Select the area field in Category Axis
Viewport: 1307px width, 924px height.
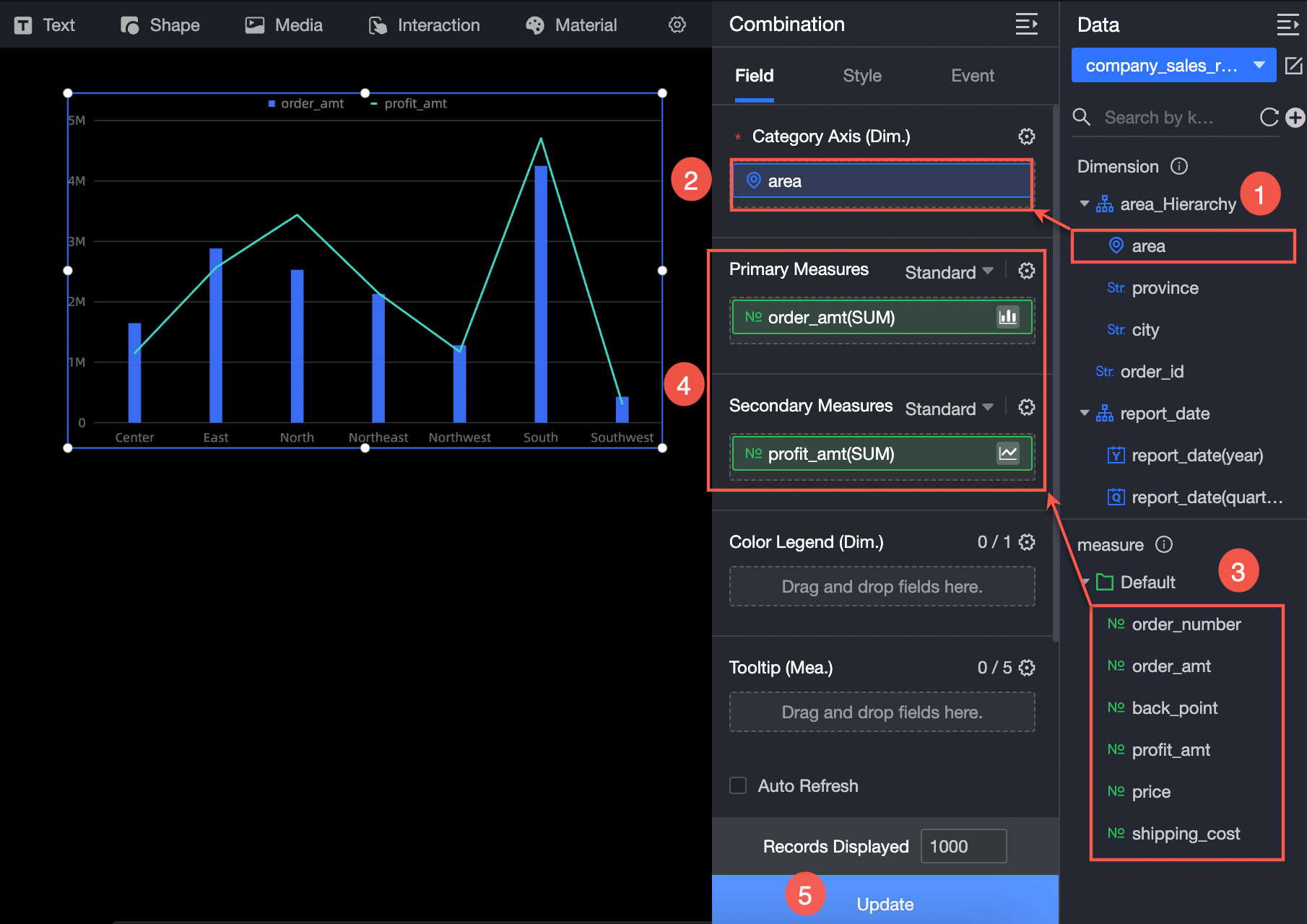pos(882,180)
